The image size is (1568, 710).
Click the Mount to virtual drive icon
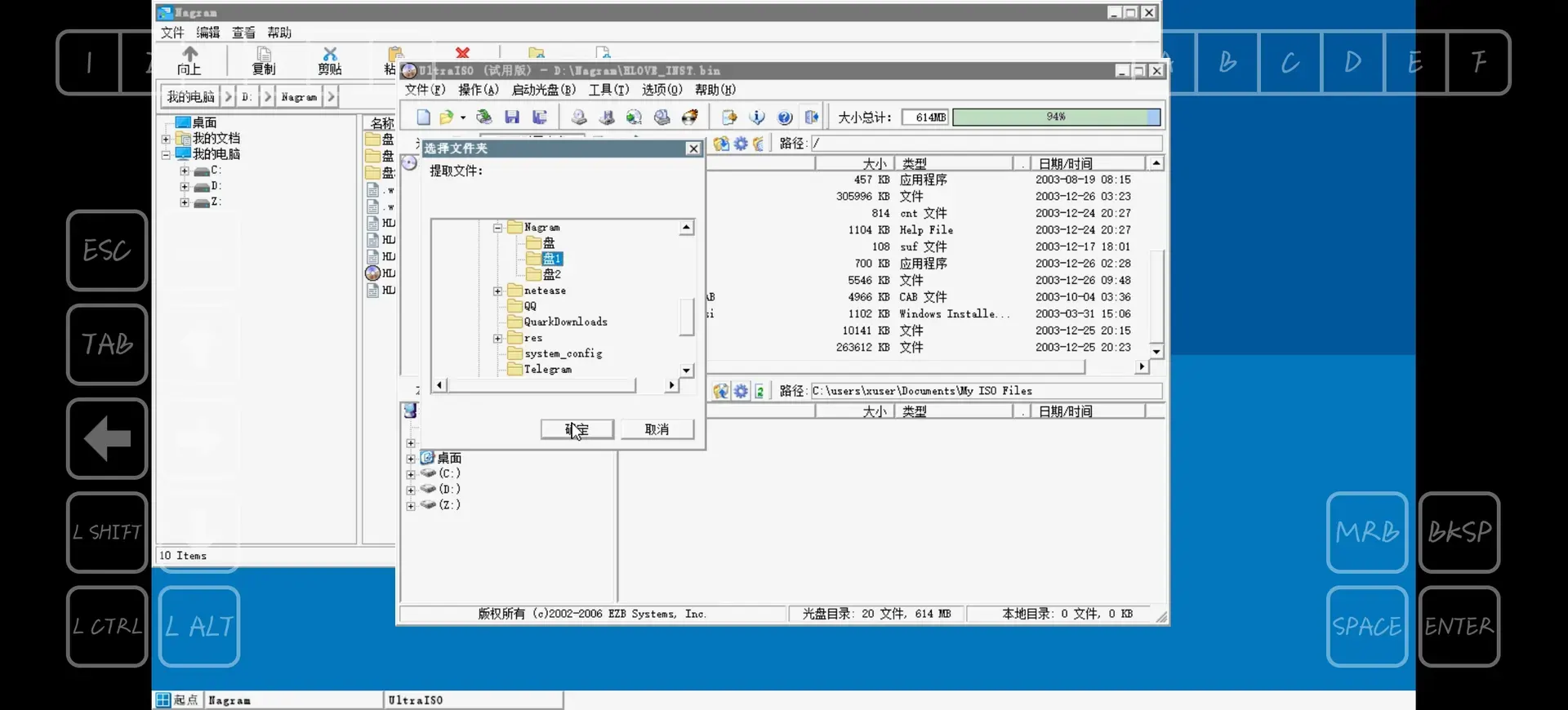pyautogui.click(x=662, y=118)
